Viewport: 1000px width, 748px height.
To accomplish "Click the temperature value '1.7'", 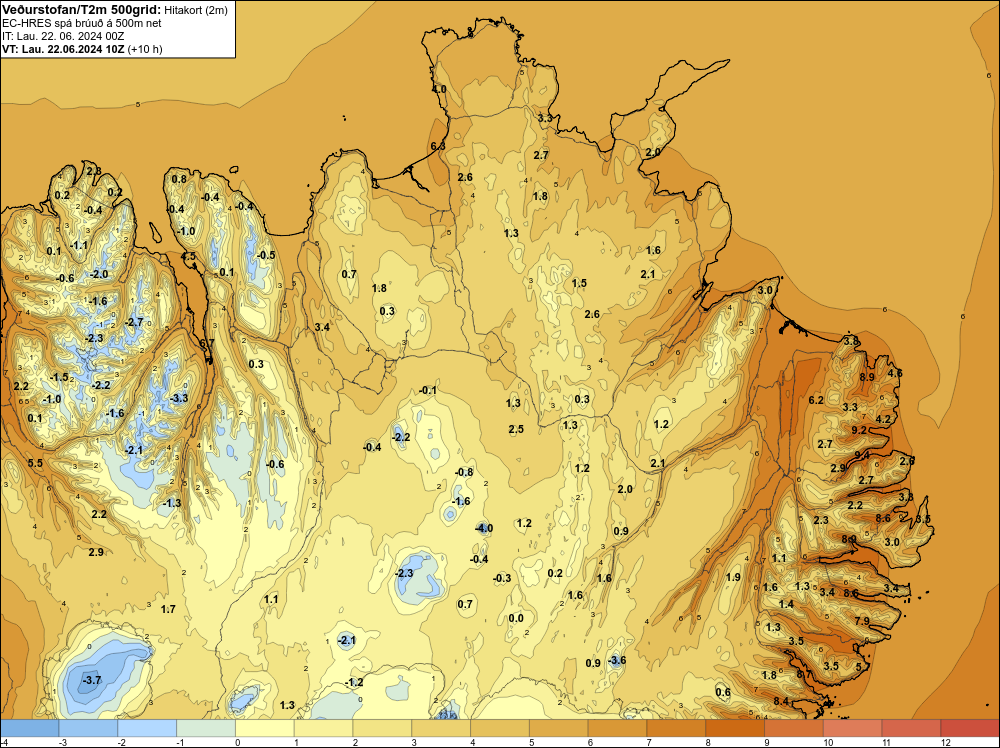I will (168, 610).
